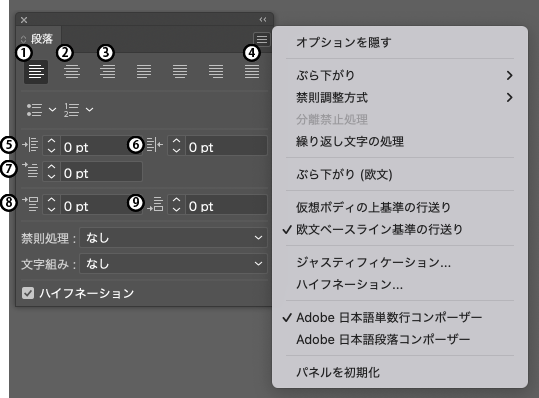The height and width of the screenshot is (398, 539).
Task: Click the first-line indent icon
Action: (x=30, y=170)
